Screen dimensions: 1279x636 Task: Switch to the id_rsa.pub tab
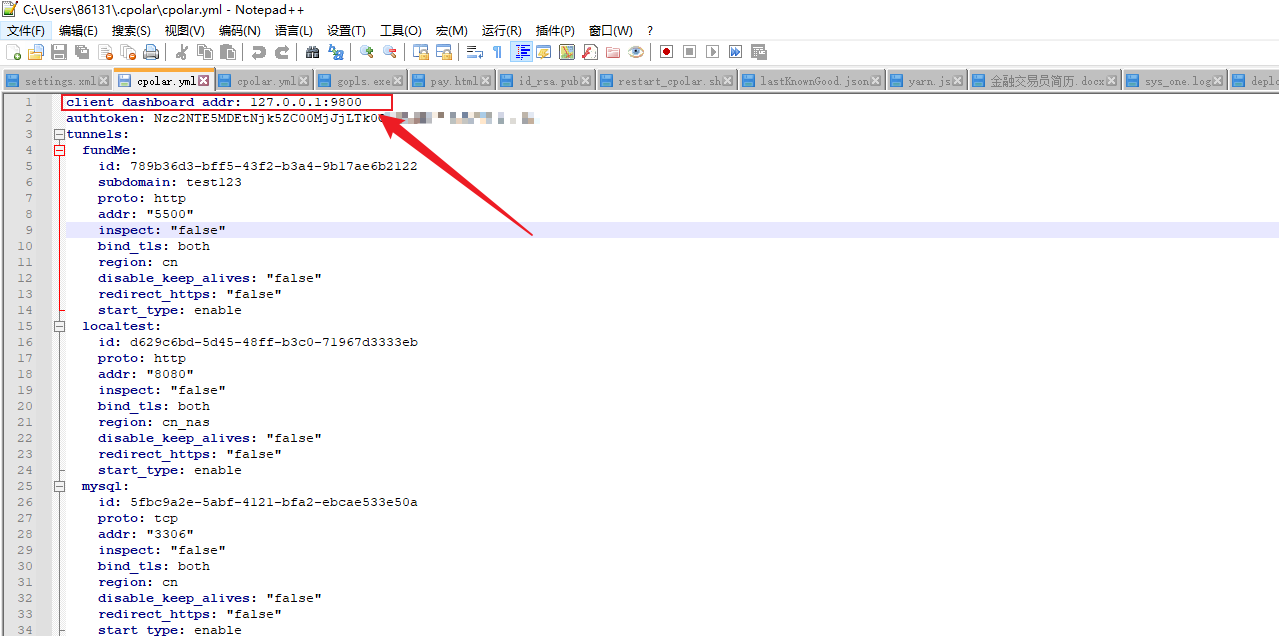547,81
